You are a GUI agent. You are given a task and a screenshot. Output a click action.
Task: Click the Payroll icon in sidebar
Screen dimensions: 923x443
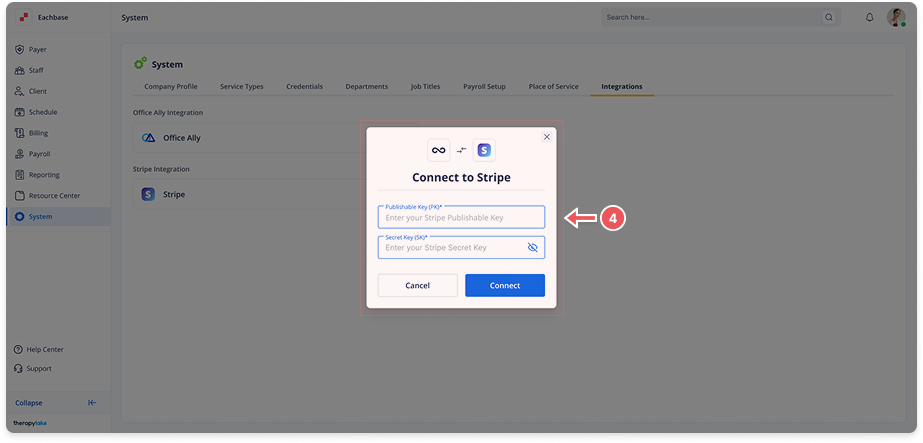pos(19,154)
